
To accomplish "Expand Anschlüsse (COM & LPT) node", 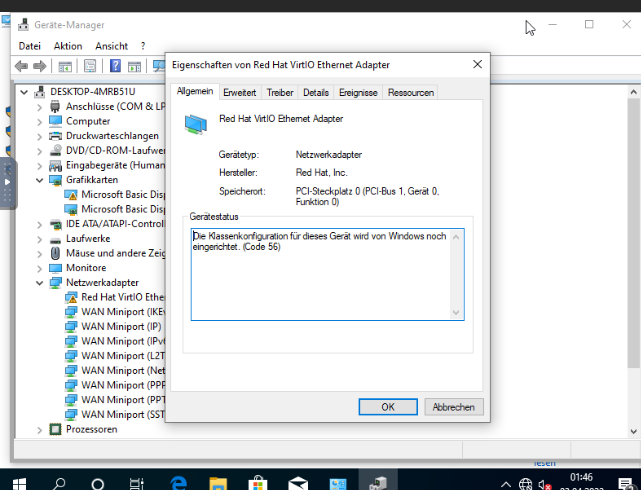I will click(39, 107).
